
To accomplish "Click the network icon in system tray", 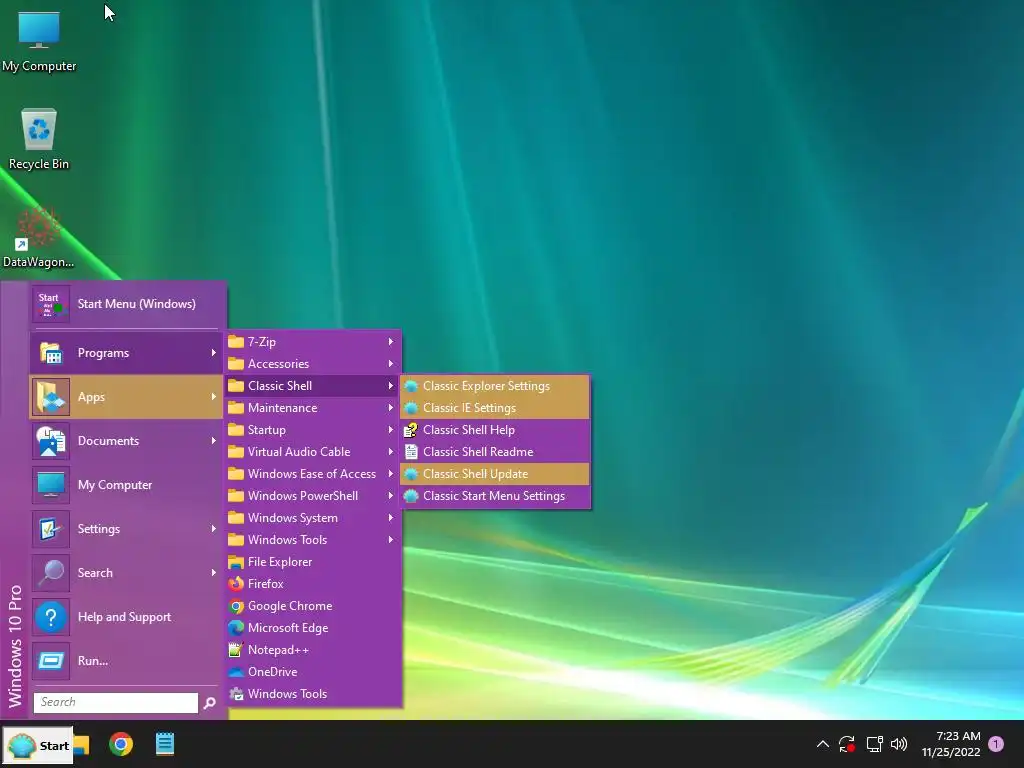I will (874, 744).
